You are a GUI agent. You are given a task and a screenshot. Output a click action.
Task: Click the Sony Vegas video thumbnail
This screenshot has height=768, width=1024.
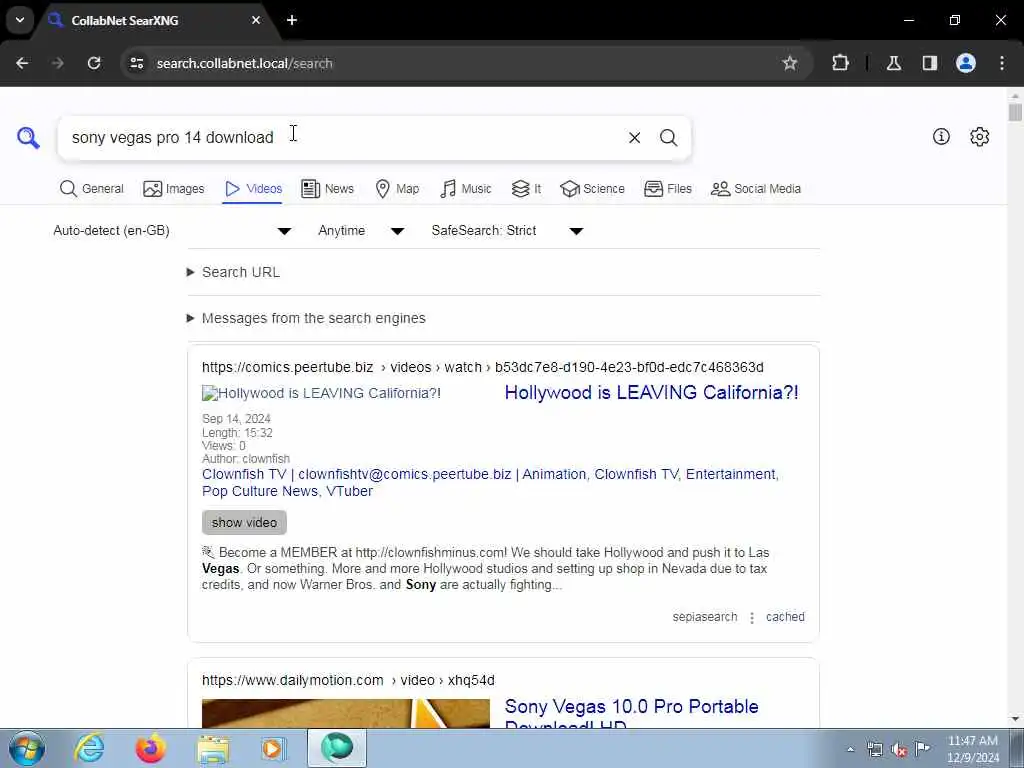[345, 713]
